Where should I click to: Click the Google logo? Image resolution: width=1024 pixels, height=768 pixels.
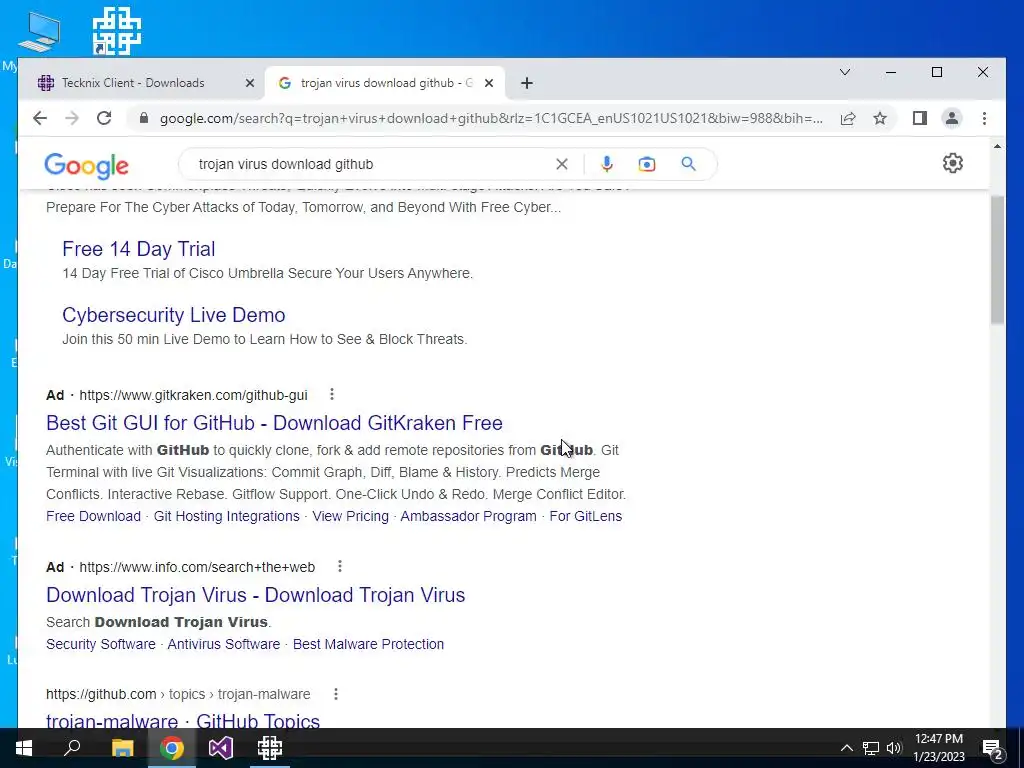click(86, 166)
